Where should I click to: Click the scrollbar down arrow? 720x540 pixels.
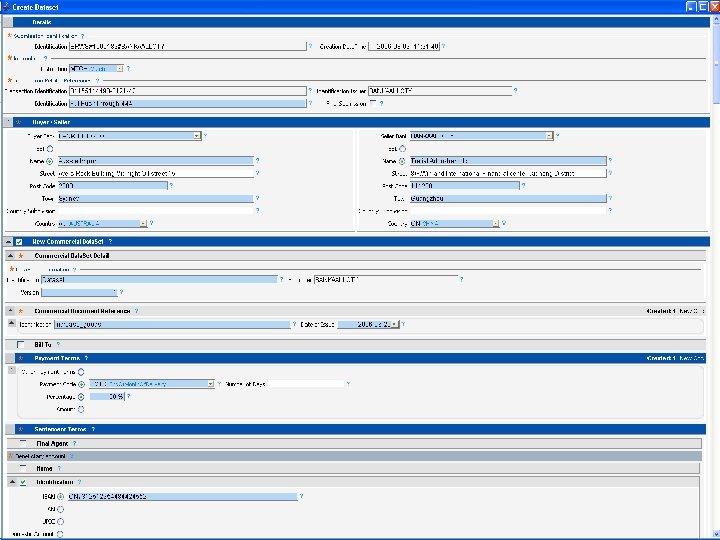(716, 535)
